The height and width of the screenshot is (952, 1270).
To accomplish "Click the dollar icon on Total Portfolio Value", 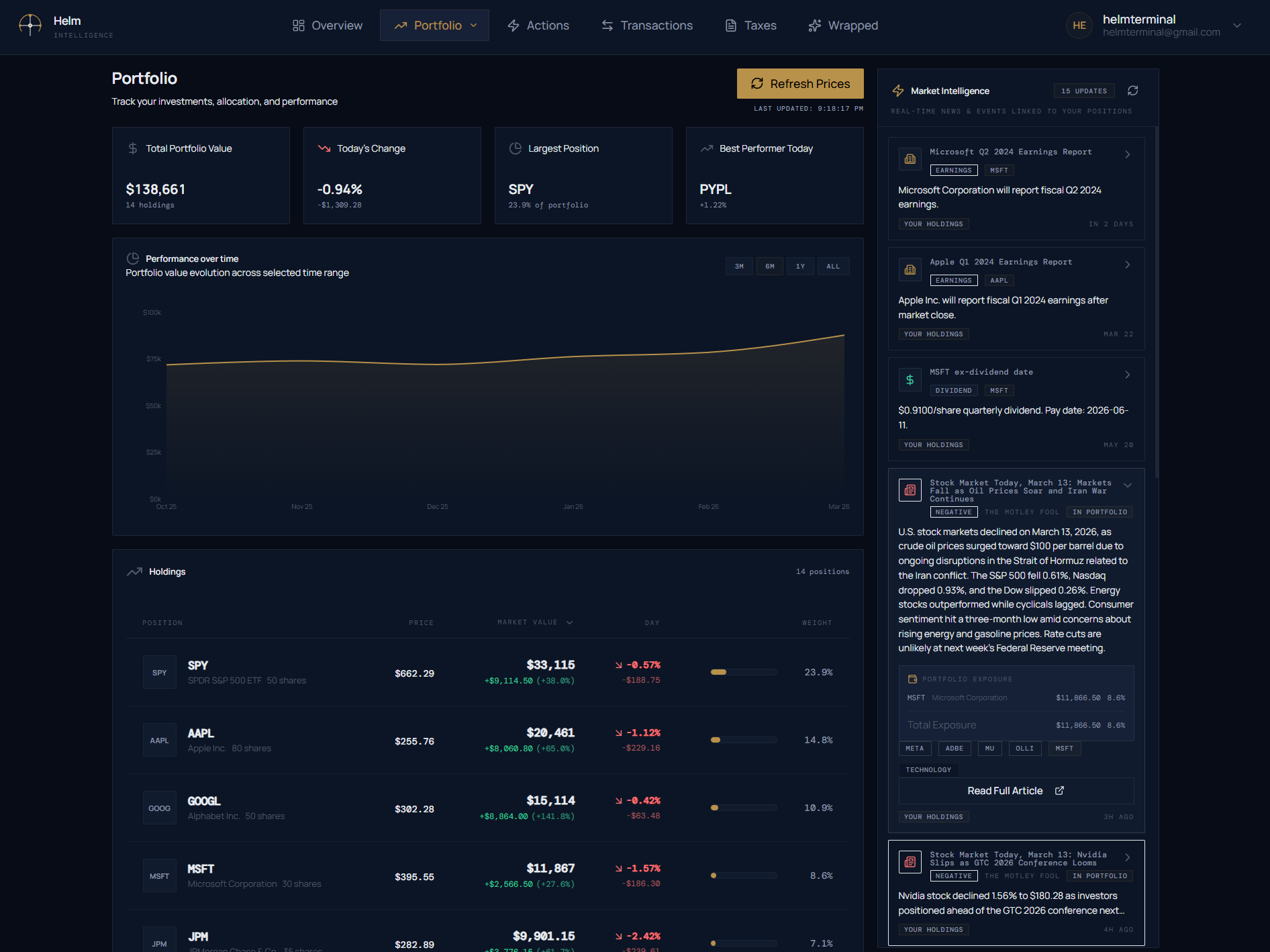I will coord(133,148).
